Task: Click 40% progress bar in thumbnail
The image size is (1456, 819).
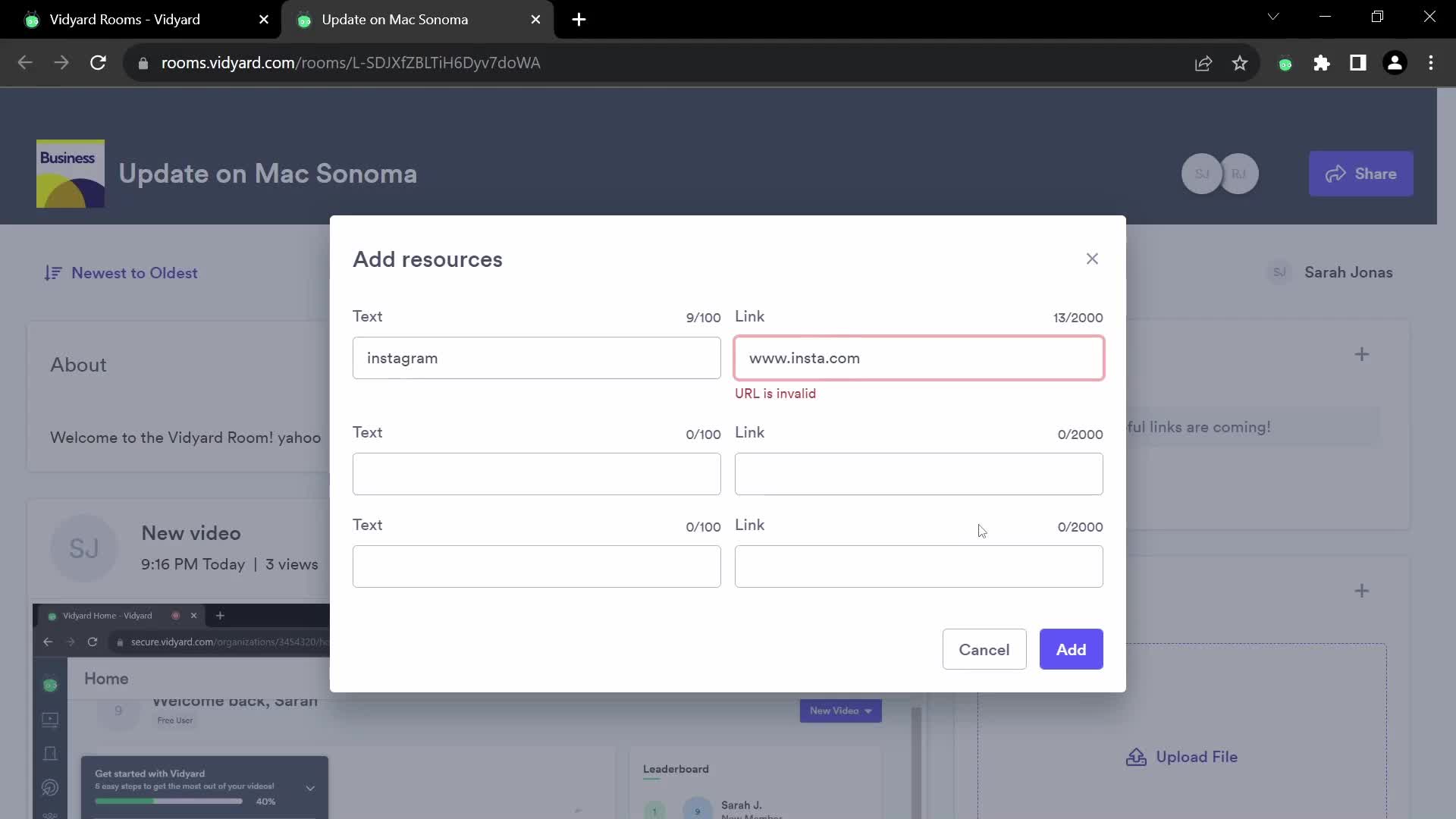Action: tap(168, 801)
